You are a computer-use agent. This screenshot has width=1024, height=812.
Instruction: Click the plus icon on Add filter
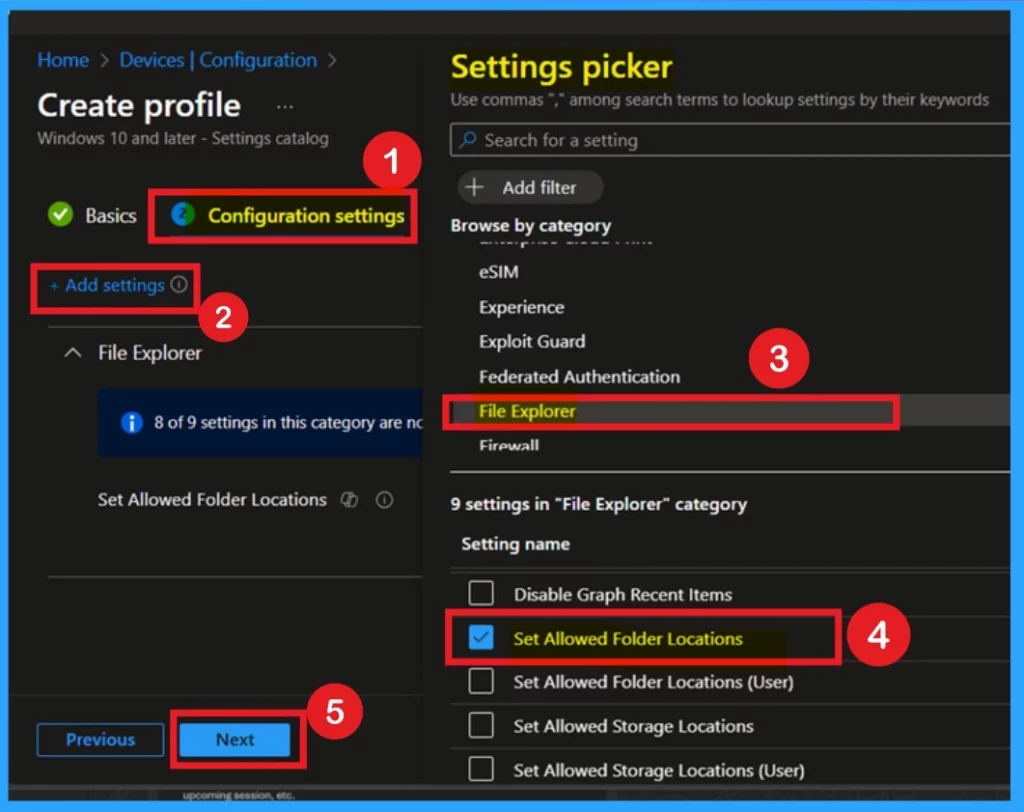point(474,187)
